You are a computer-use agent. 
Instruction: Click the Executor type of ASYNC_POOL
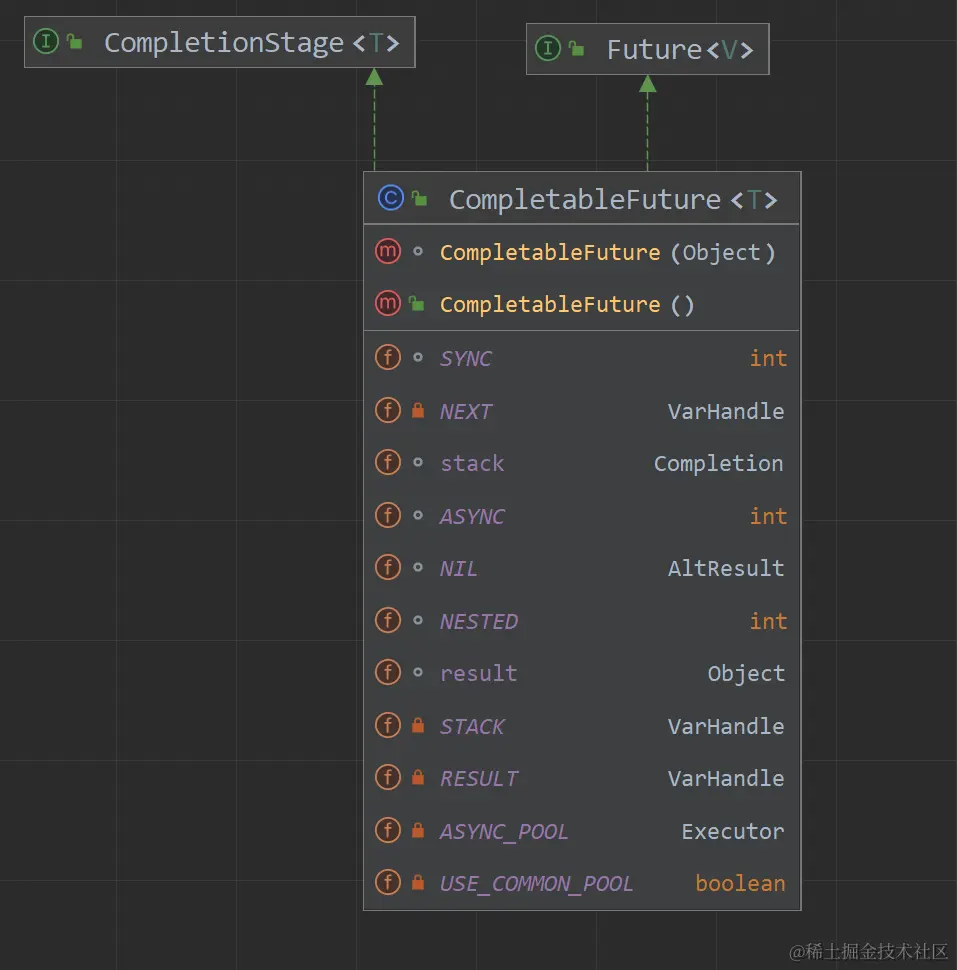733,831
